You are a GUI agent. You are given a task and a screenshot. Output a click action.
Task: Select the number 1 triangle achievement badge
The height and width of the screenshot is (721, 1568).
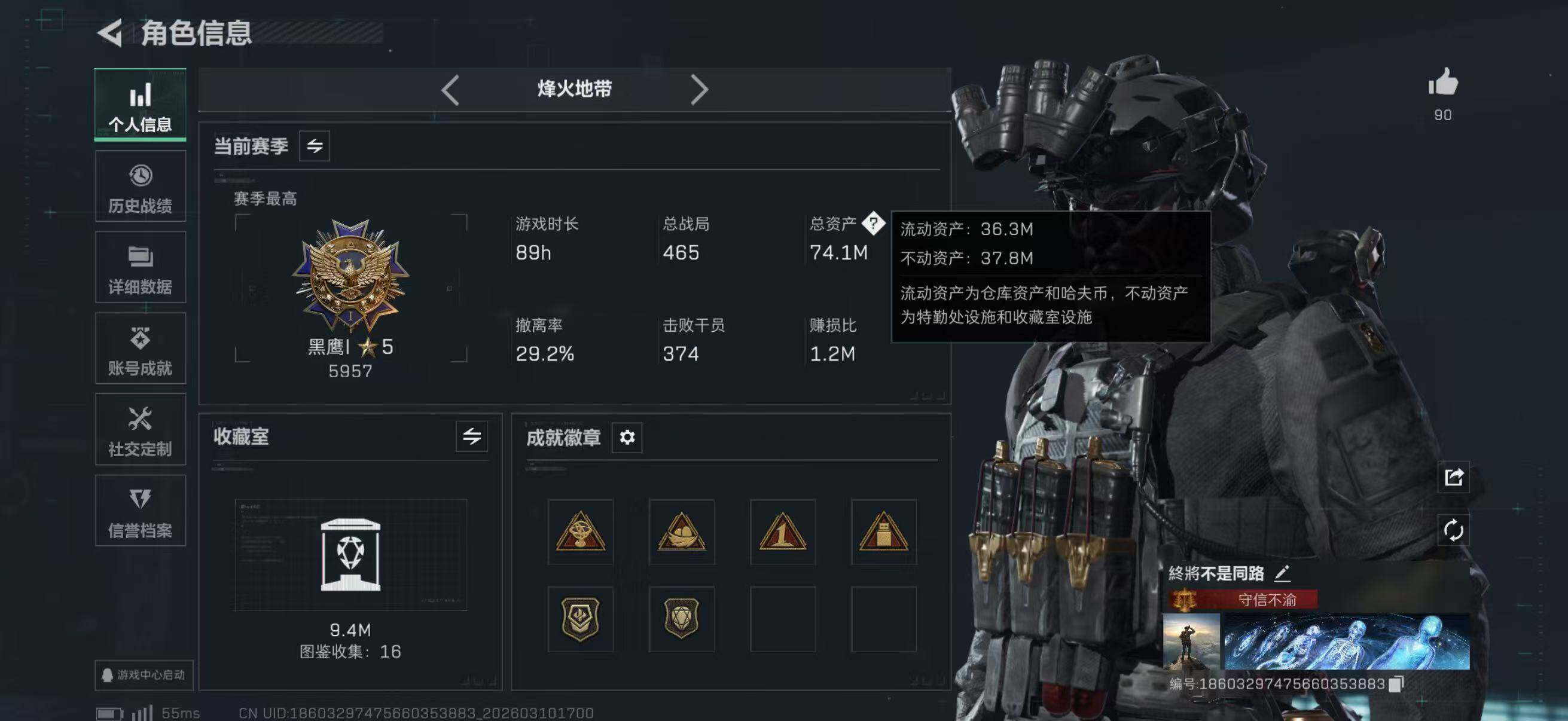click(783, 531)
